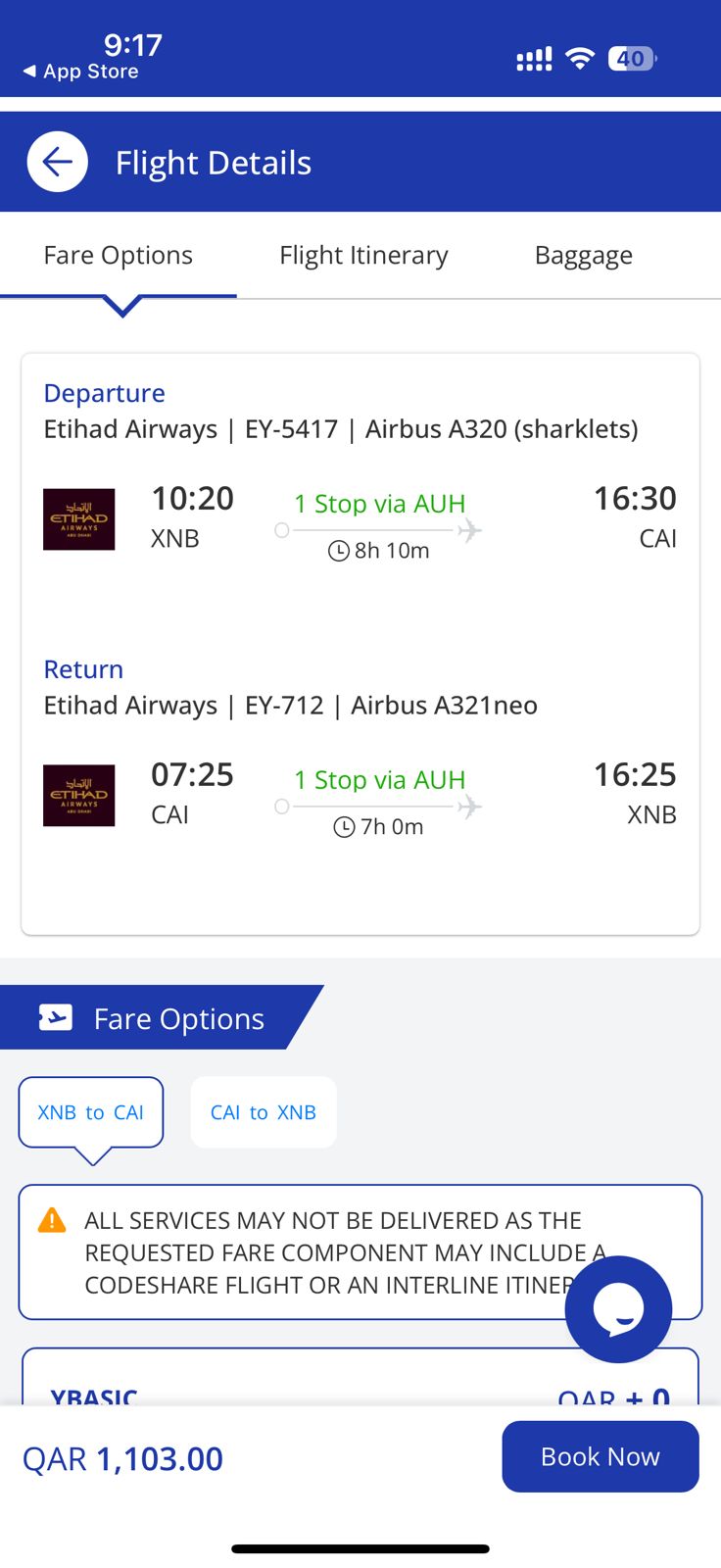Image resolution: width=721 pixels, height=1568 pixels.
Task: Select the Fare Options tab
Action: (119, 256)
